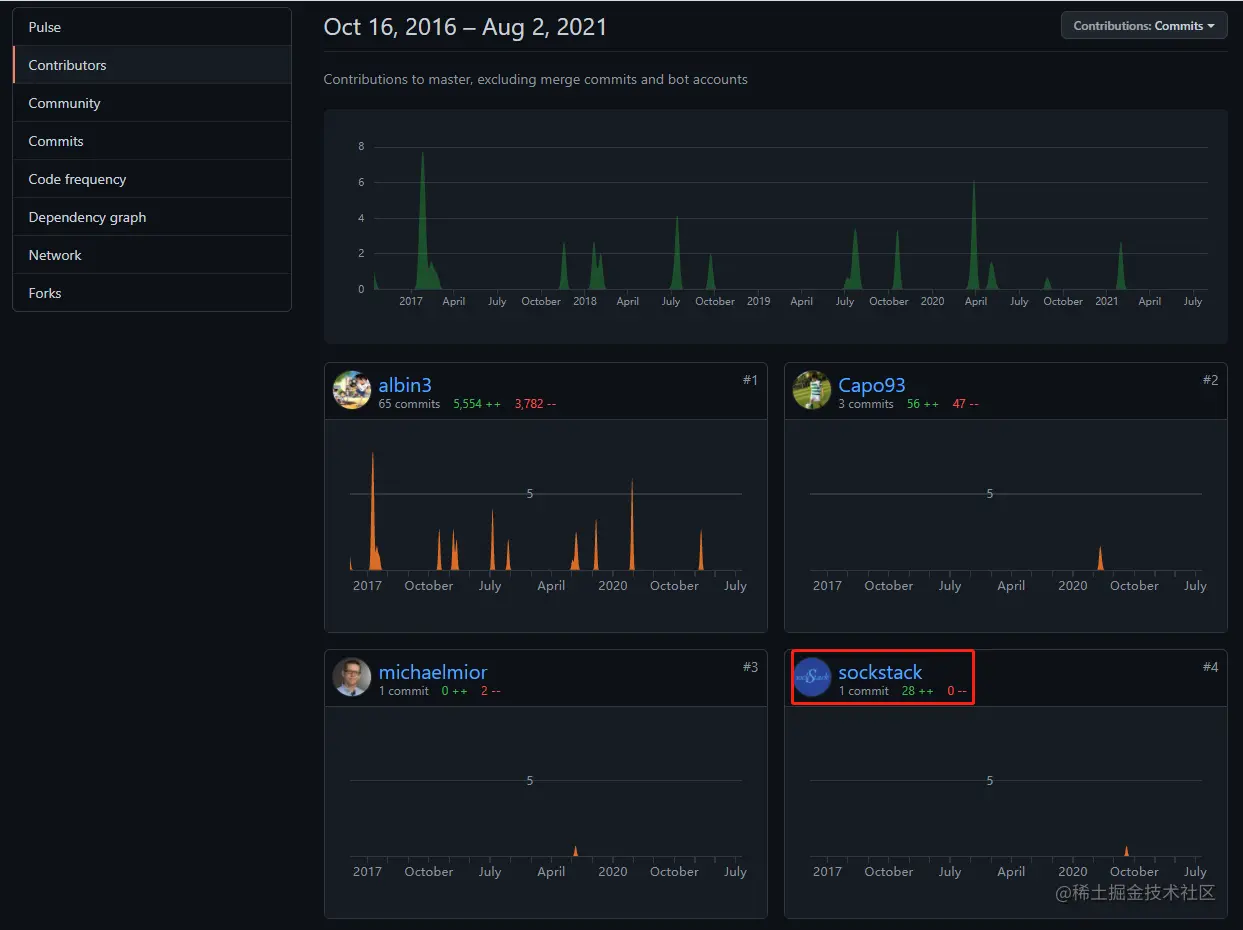Click the #1 rank on albin3 card
Screen dimensions: 1243x930
[750, 380]
